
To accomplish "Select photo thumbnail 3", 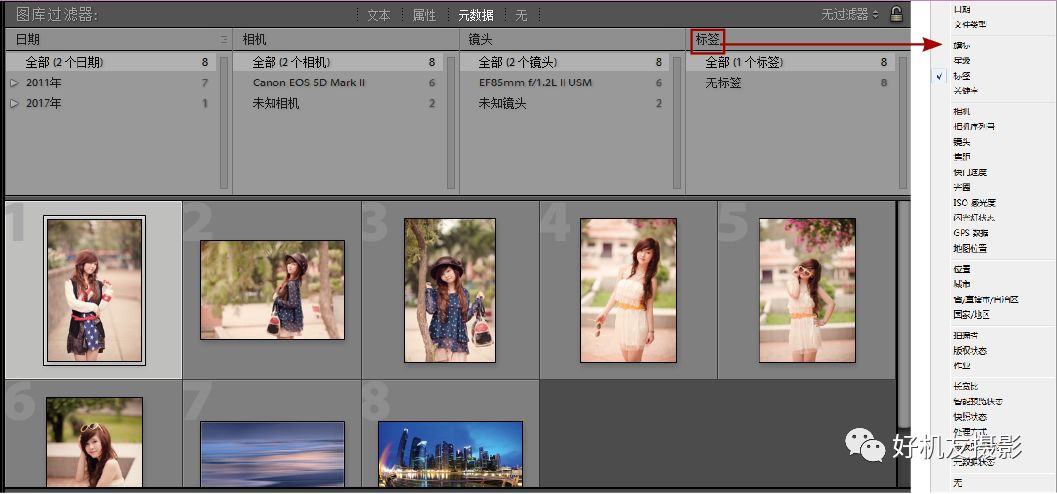I will point(450,290).
